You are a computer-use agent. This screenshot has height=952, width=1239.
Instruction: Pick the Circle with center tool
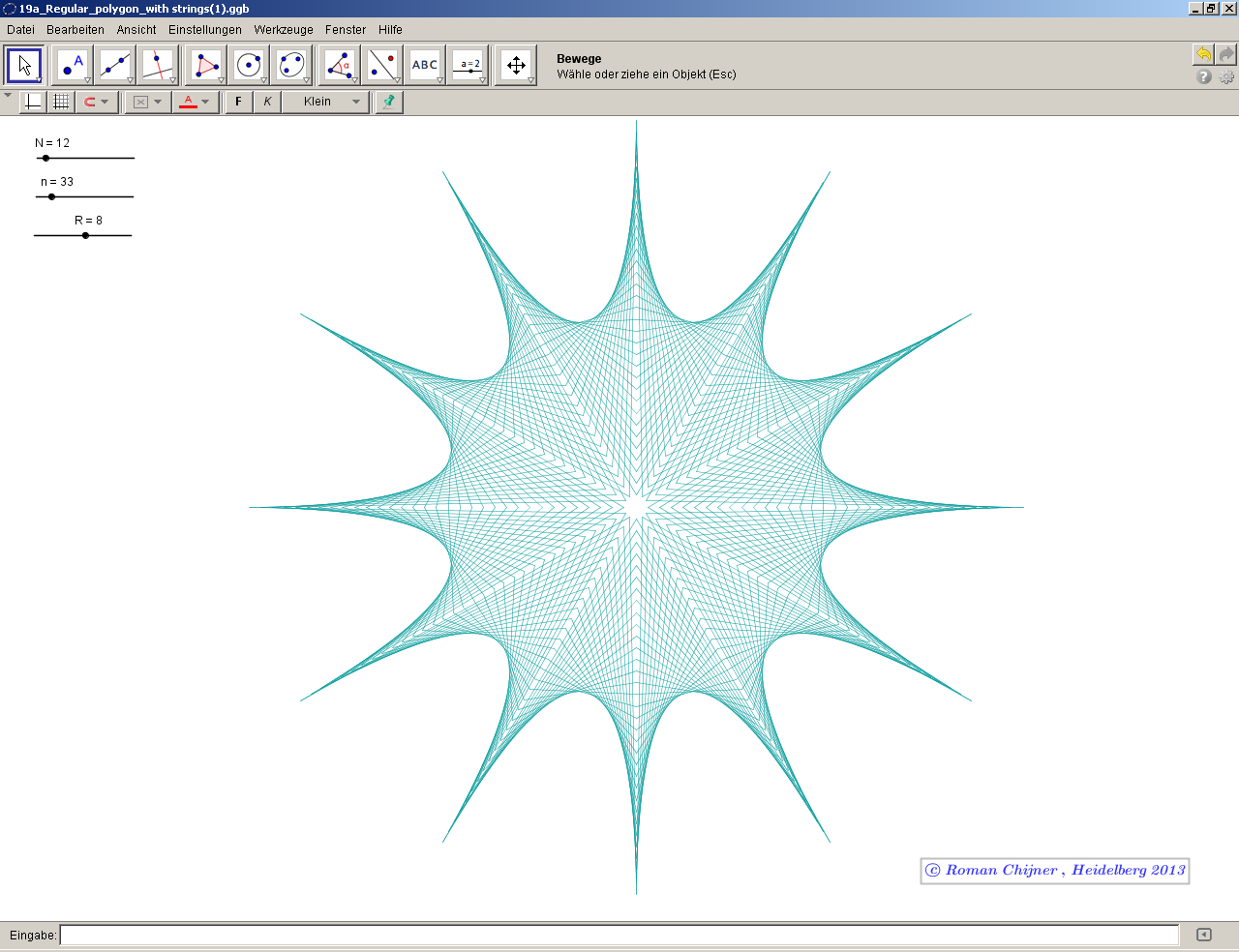(249, 66)
